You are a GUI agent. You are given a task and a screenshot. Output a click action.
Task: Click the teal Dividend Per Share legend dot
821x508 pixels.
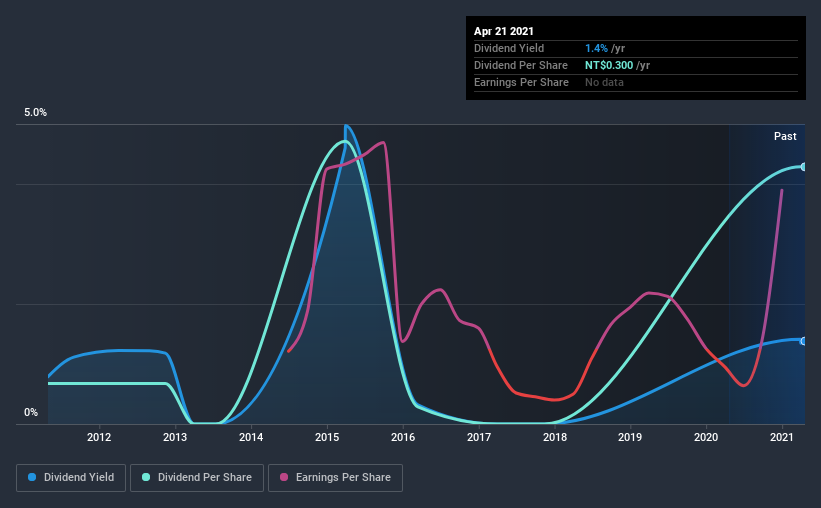(146, 477)
